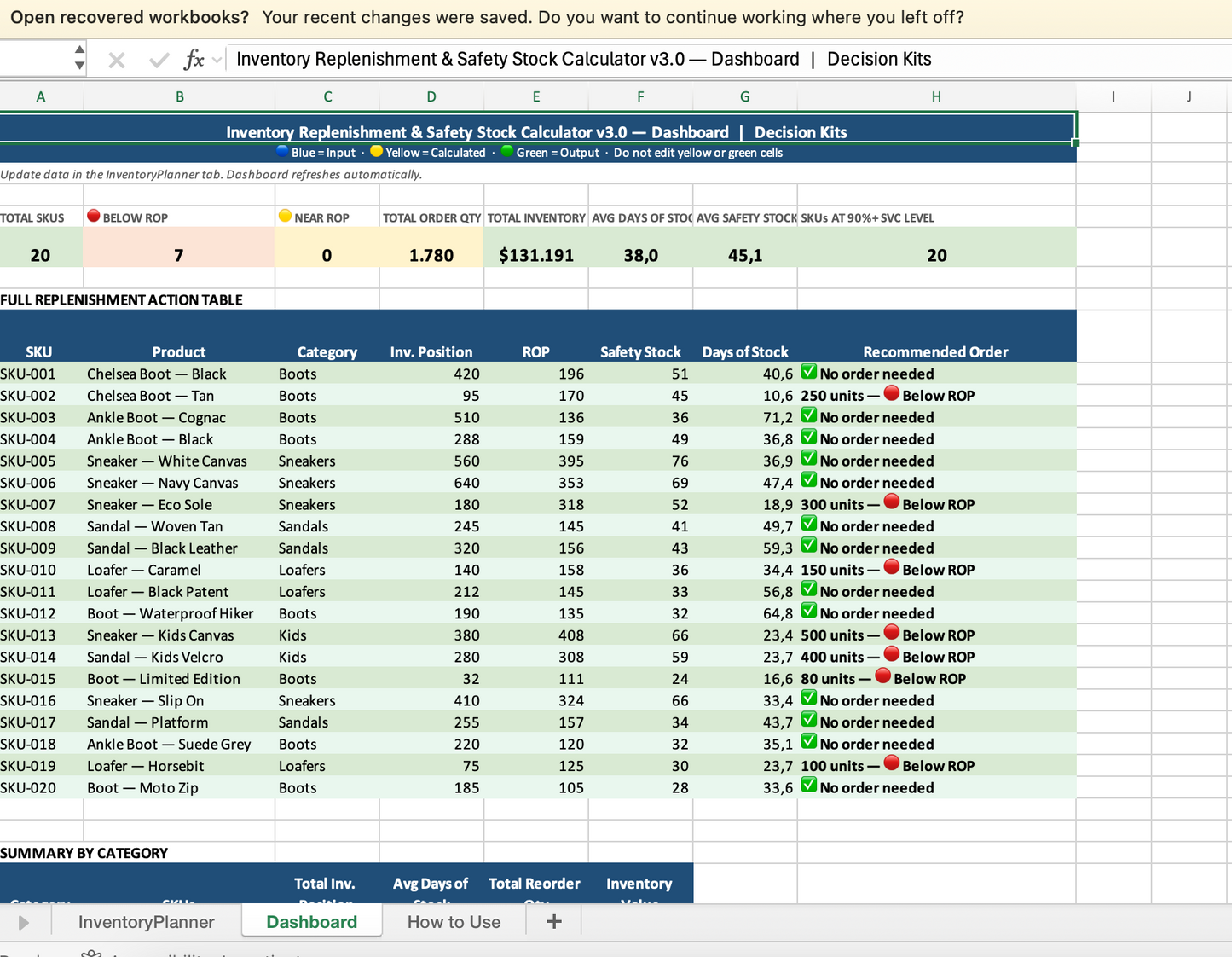This screenshot has height=957, width=1232.
Task: Select column H header
Action: 935,96
